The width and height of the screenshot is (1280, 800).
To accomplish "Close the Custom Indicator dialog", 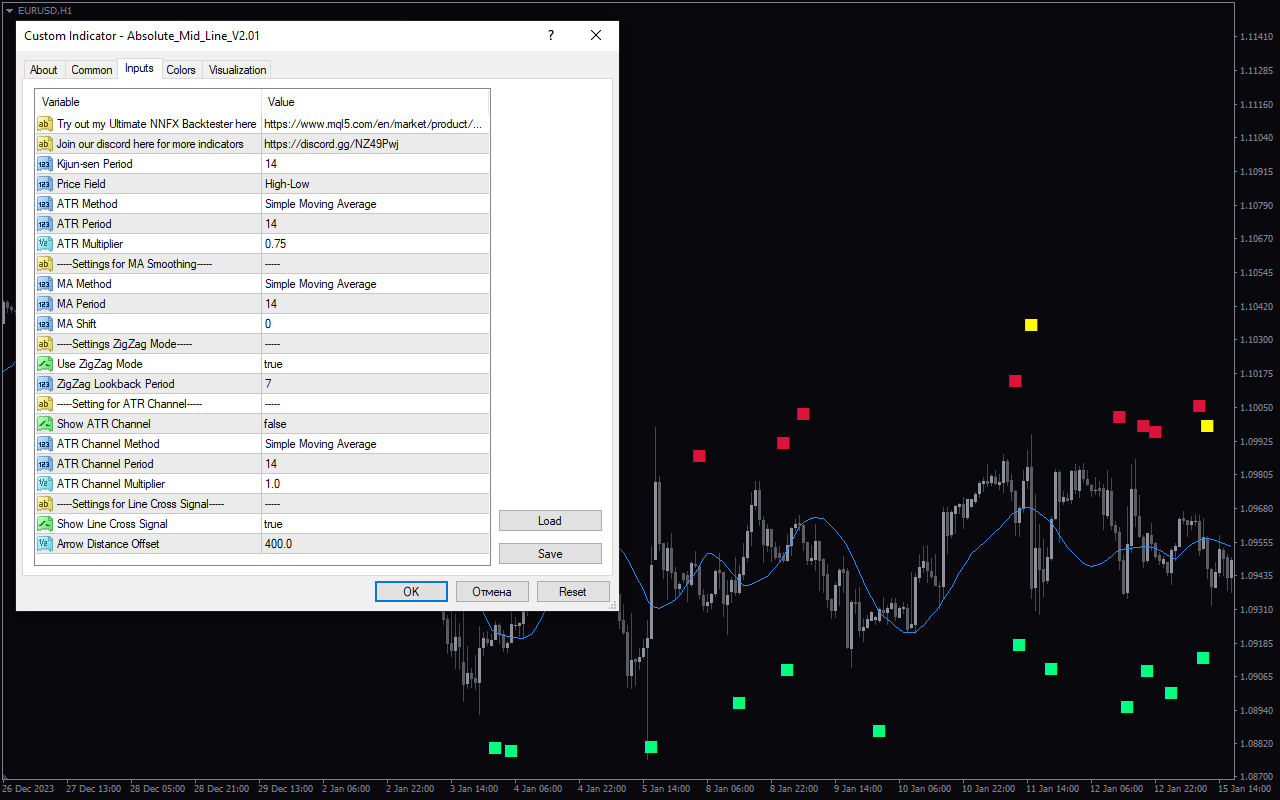I will [x=596, y=35].
